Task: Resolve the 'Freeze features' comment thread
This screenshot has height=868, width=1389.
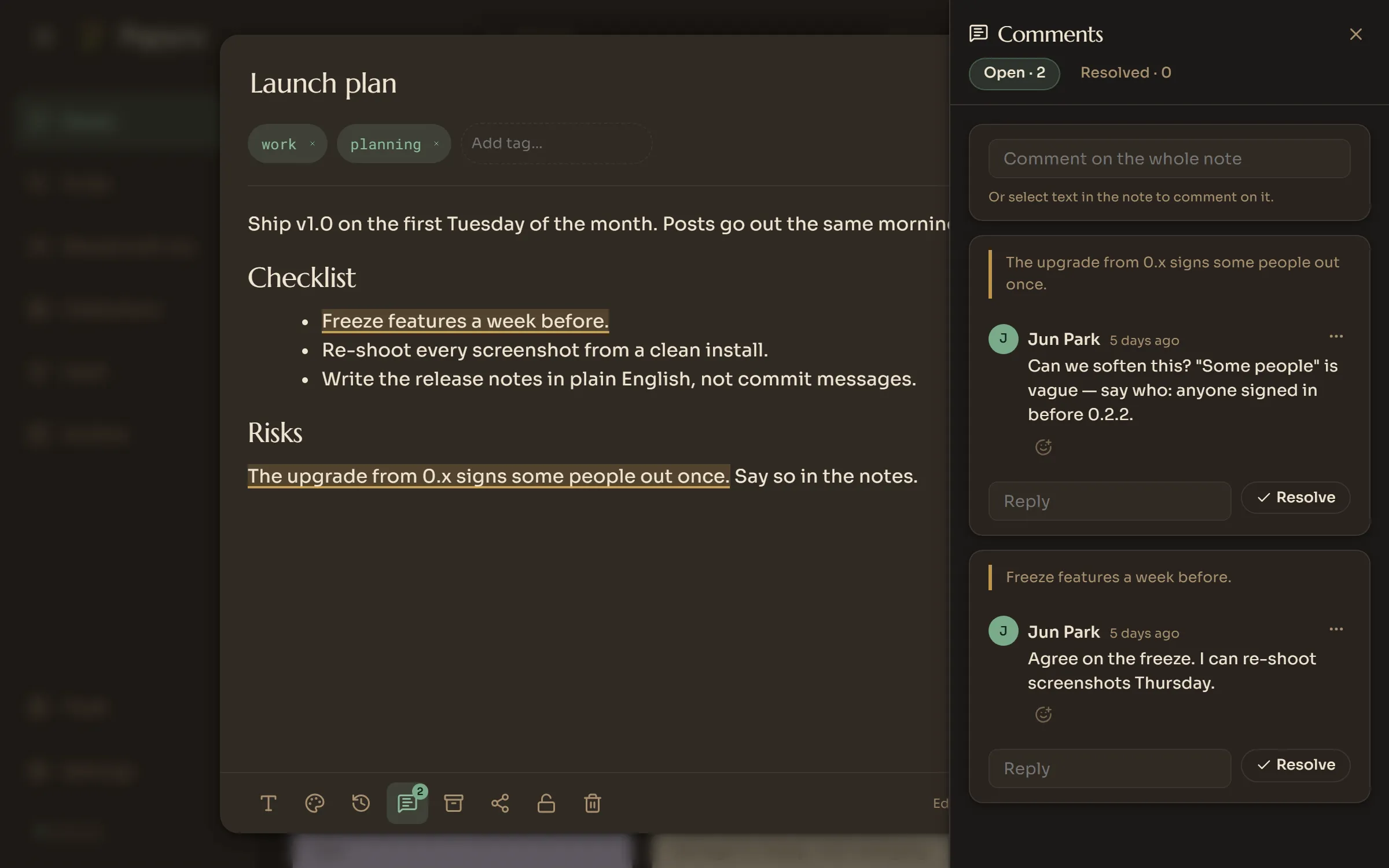Action: click(x=1295, y=764)
